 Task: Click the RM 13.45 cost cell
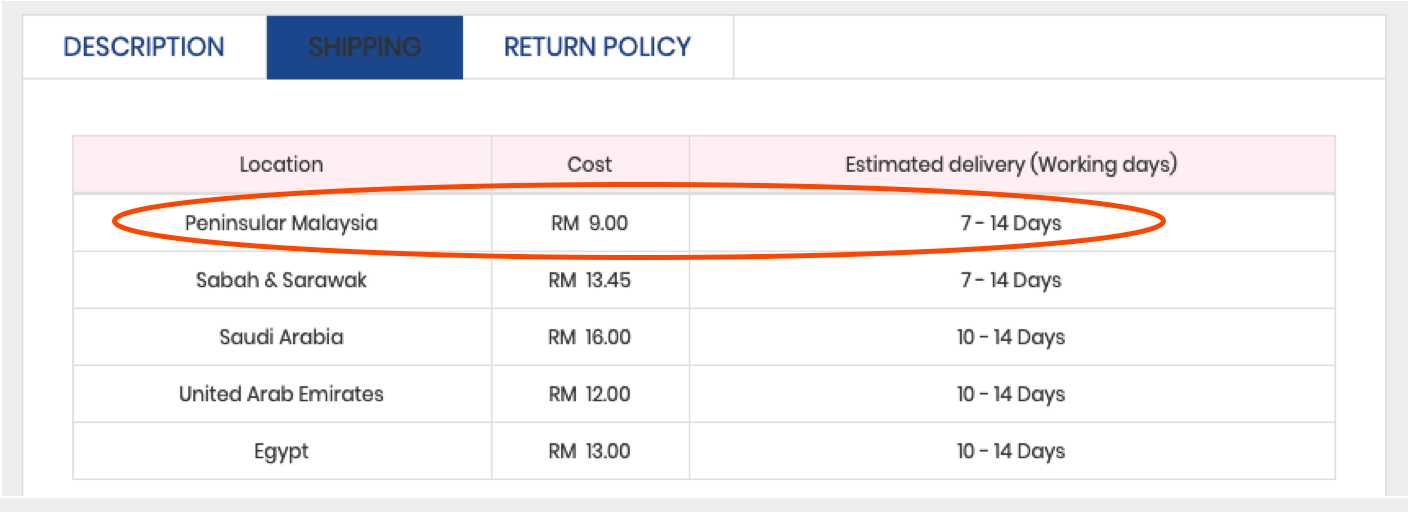coord(590,280)
